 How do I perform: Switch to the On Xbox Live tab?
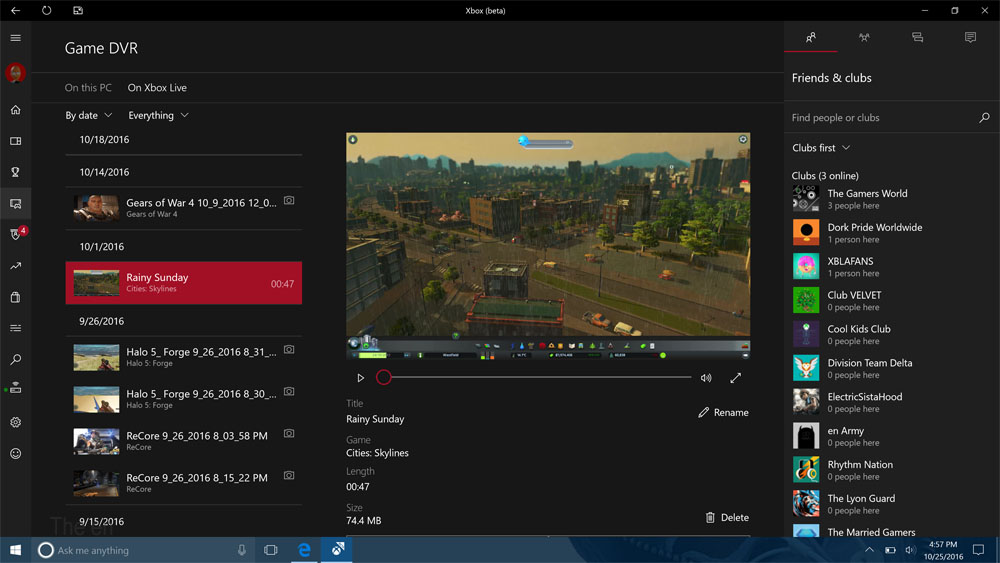tap(157, 87)
